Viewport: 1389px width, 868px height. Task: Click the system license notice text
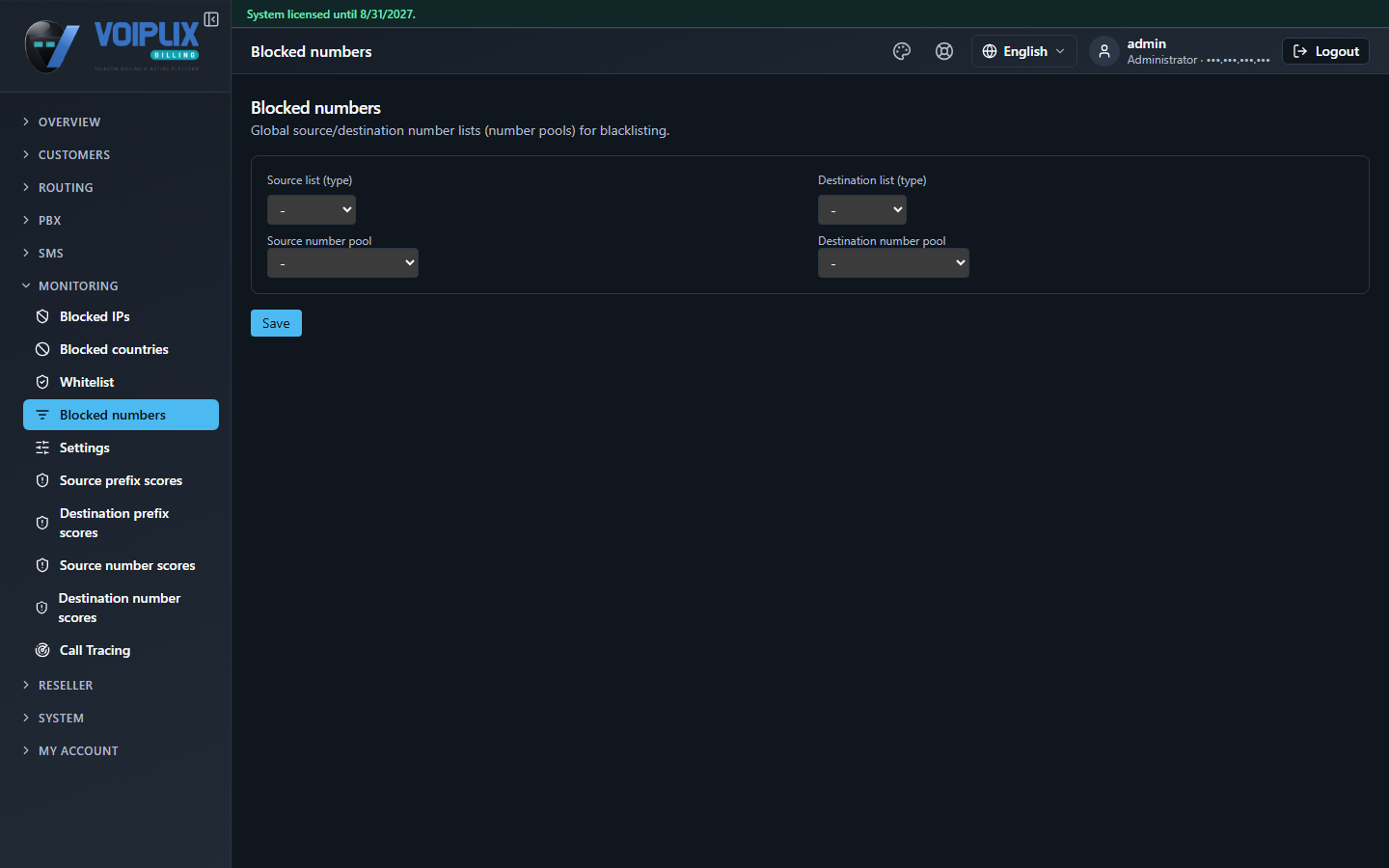[331, 14]
